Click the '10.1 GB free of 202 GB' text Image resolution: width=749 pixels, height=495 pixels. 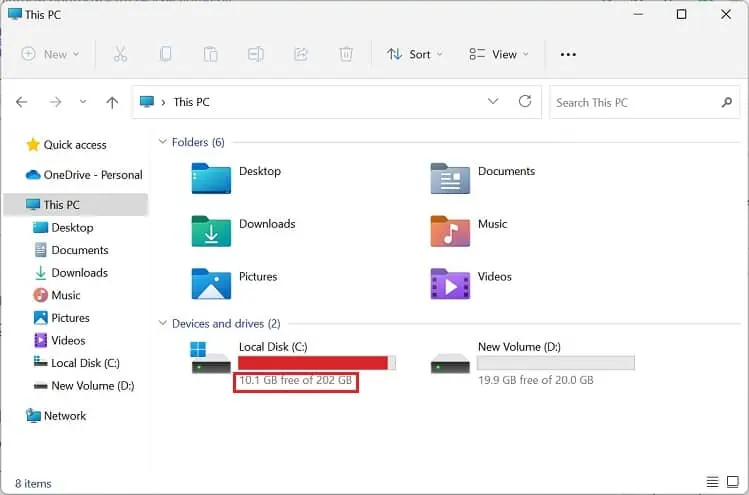296,380
